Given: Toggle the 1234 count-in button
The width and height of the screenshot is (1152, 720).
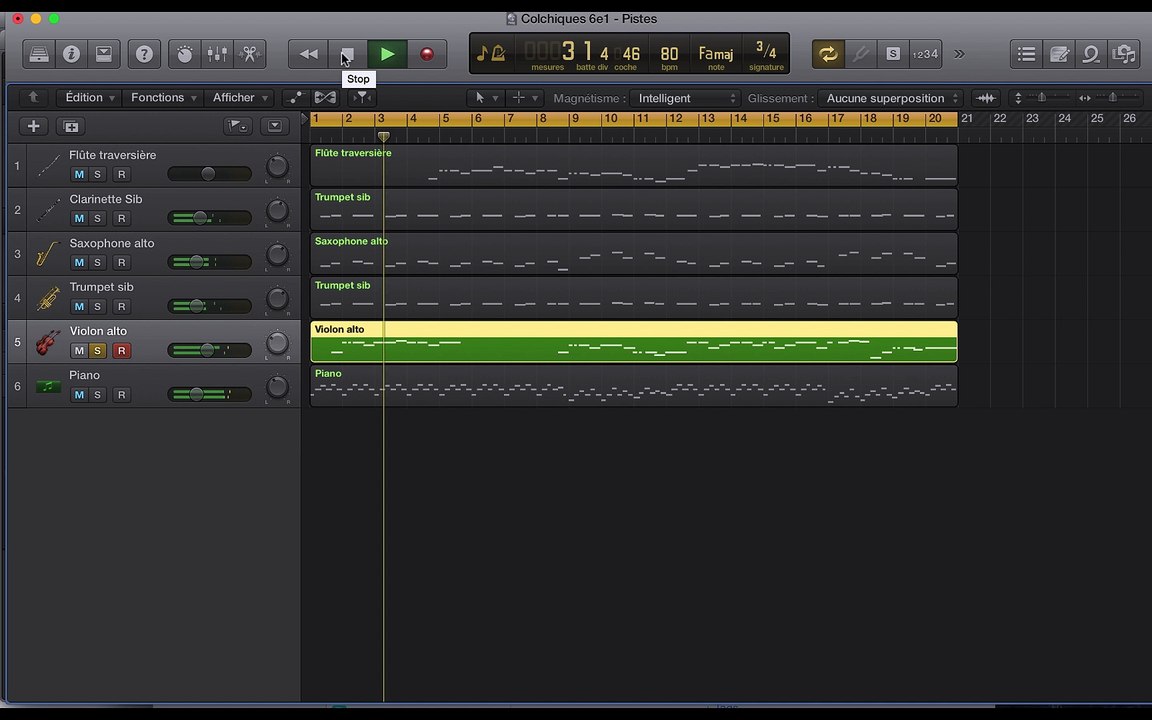Looking at the screenshot, I should coord(925,54).
